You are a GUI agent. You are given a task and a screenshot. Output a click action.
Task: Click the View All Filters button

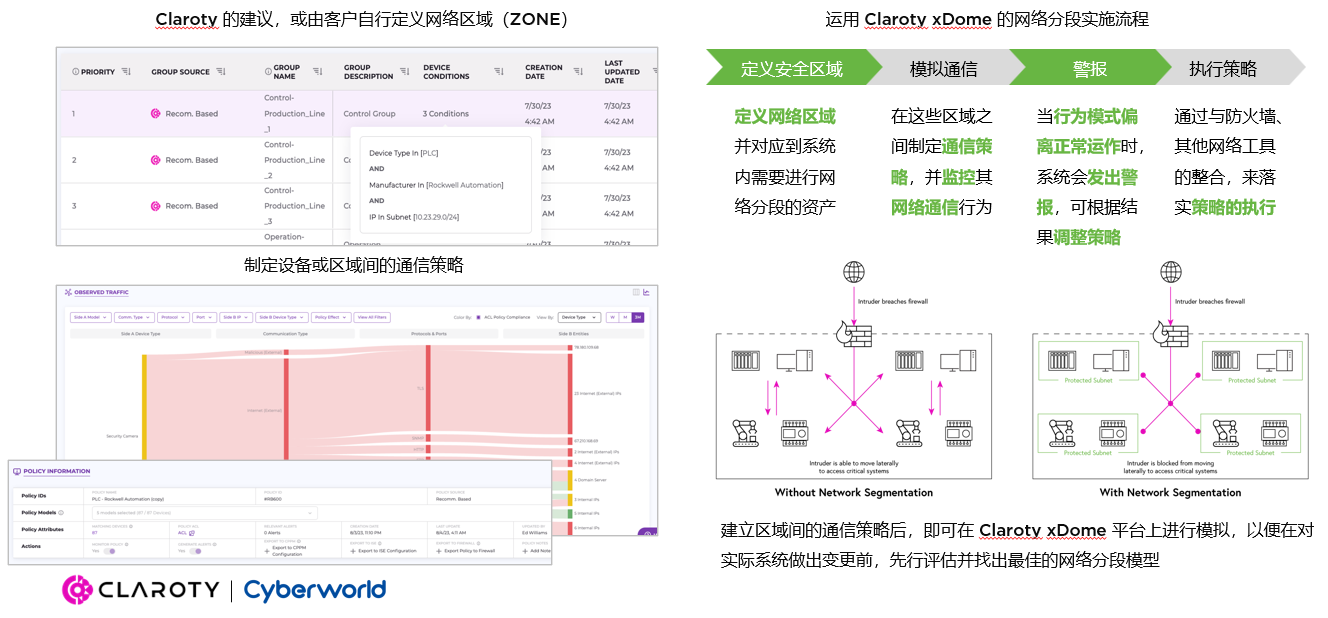[370, 317]
